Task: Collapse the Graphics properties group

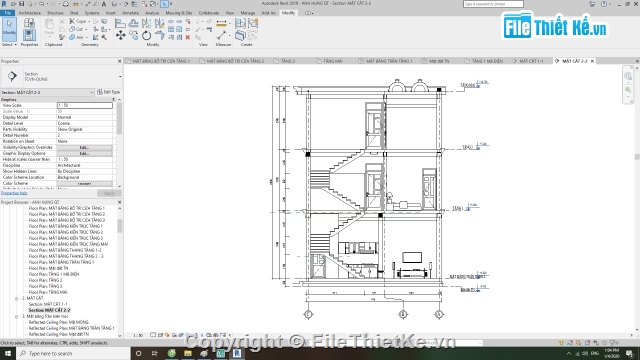Action: tap(113, 100)
